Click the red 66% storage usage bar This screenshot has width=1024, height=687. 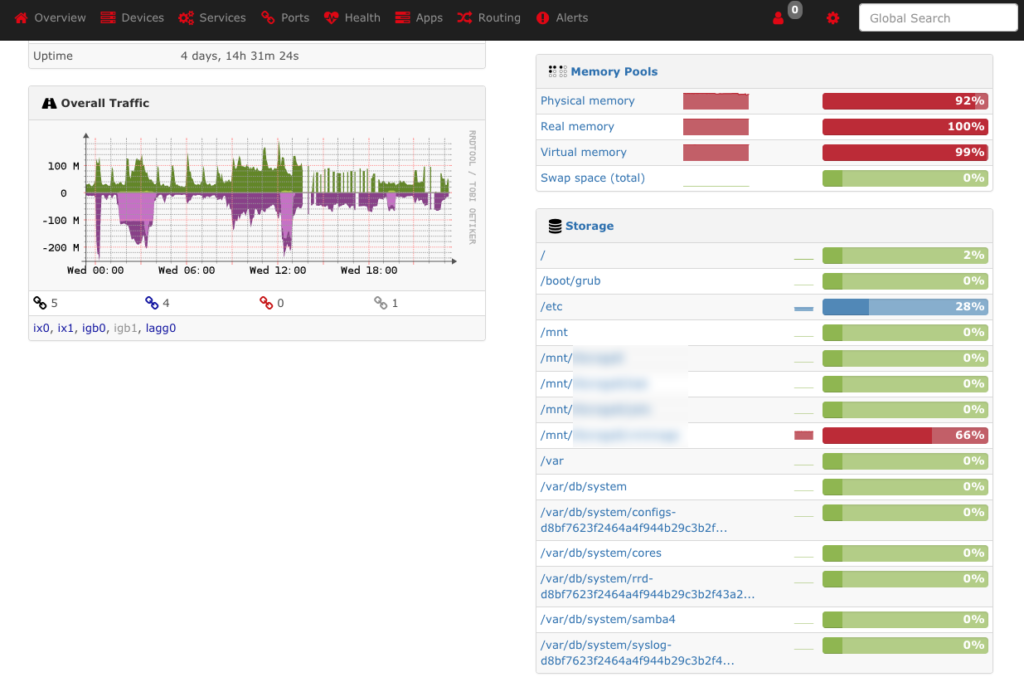[x=905, y=436]
